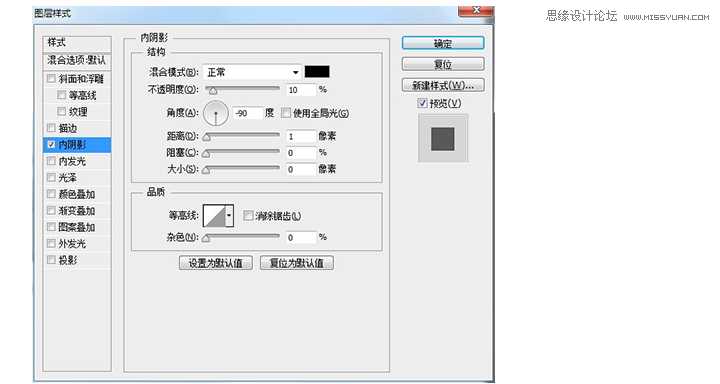Enable the 渐变叠加 checkbox
720x384 pixels.
tap(51, 210)
